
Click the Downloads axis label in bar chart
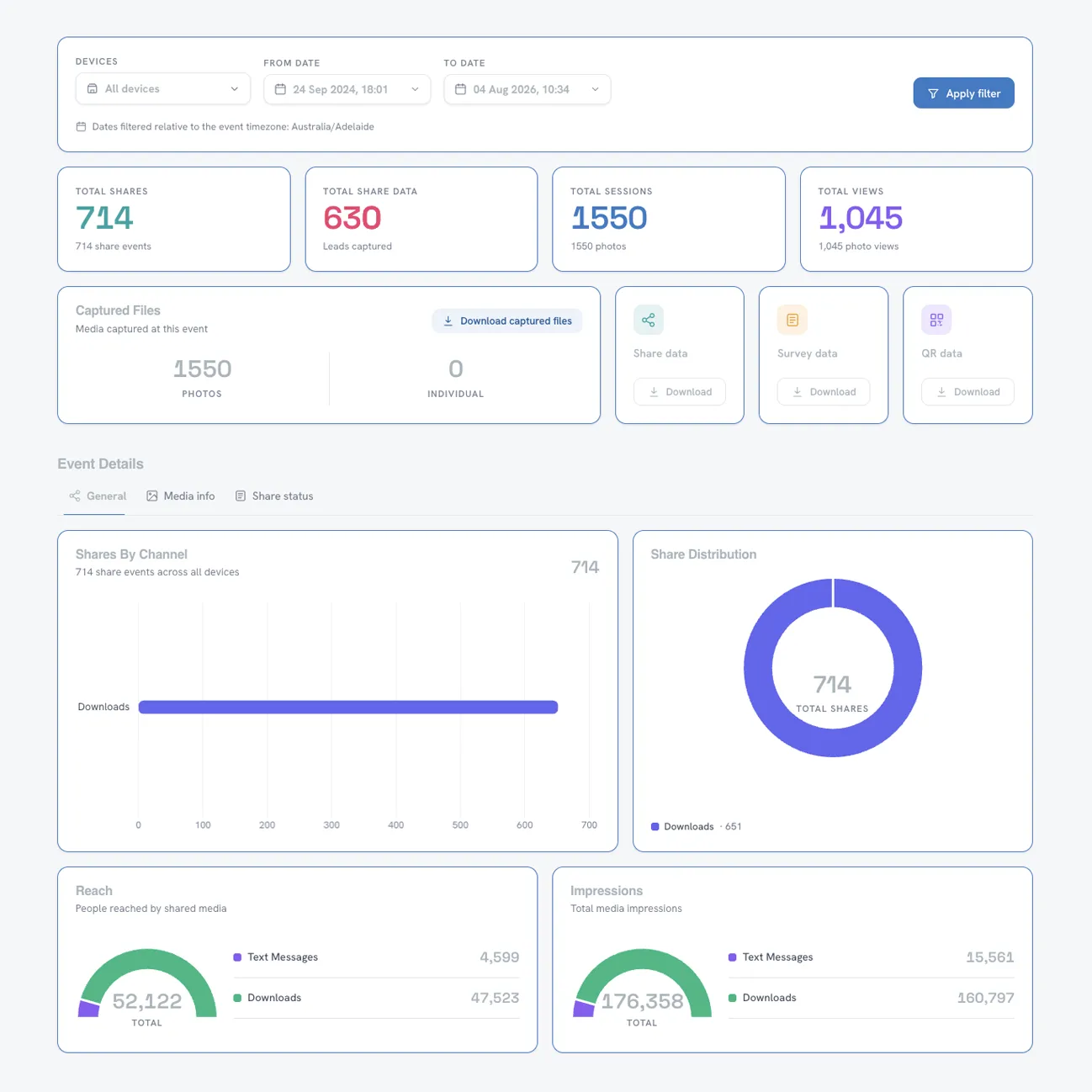[x=103, y=707]
